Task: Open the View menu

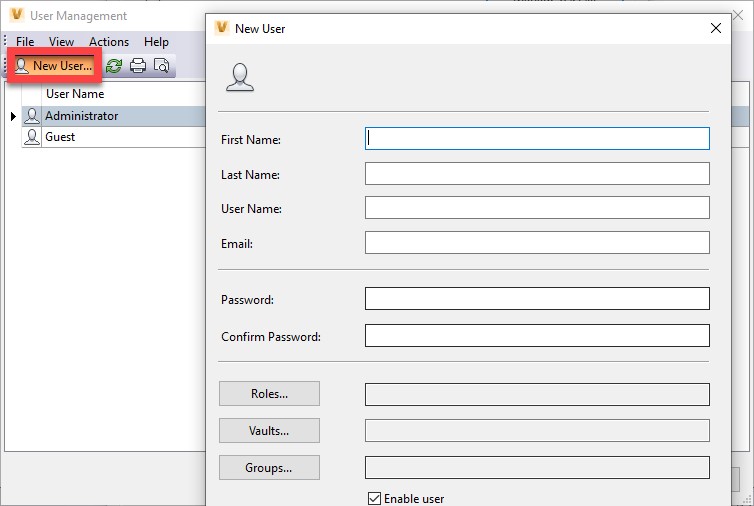Action: tap(61, 42)
